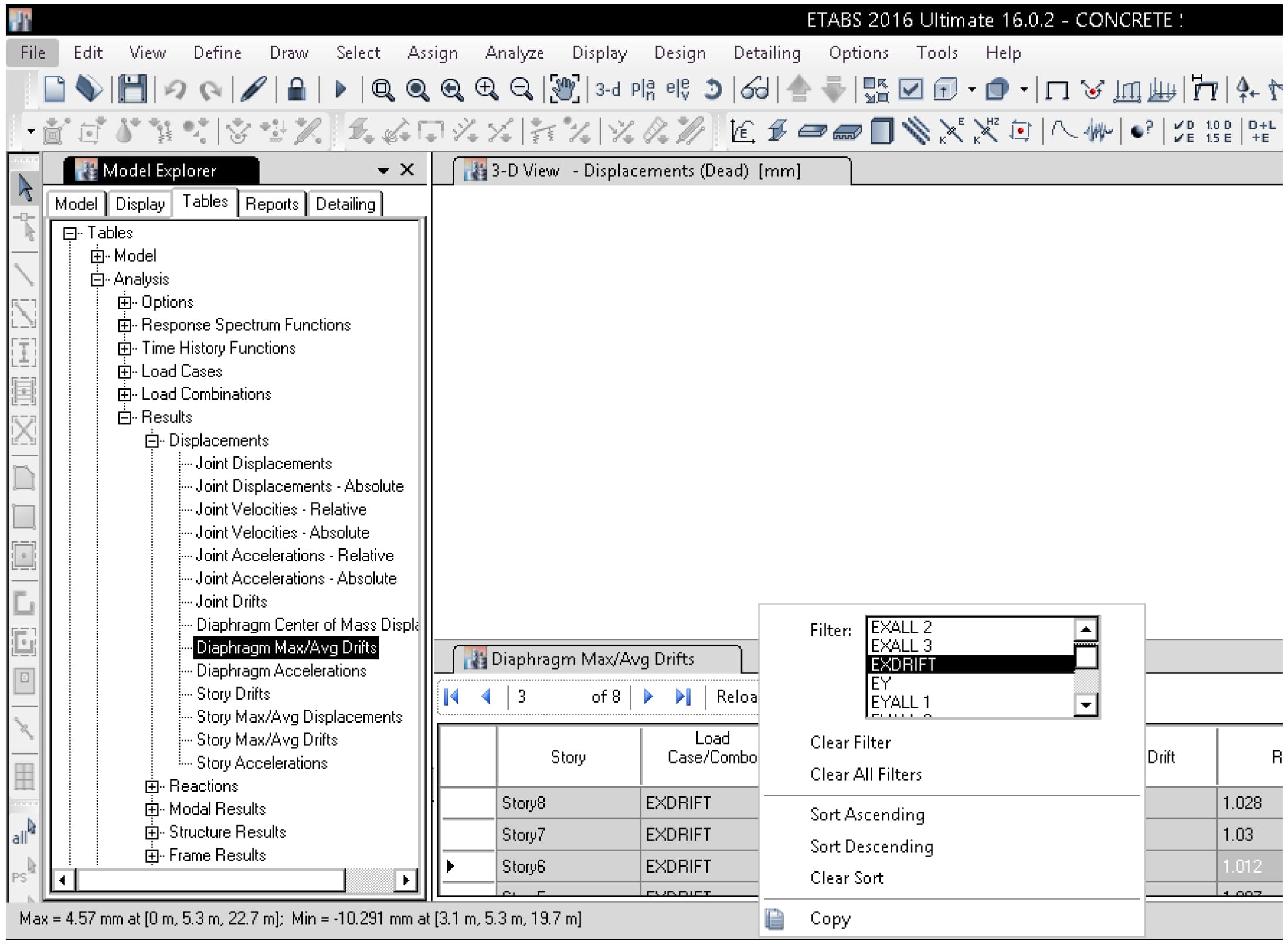The height and width of the screenshot is (944, 1288).
Task: Click the Lock model padlock icon
Action: tap(297, 89)
